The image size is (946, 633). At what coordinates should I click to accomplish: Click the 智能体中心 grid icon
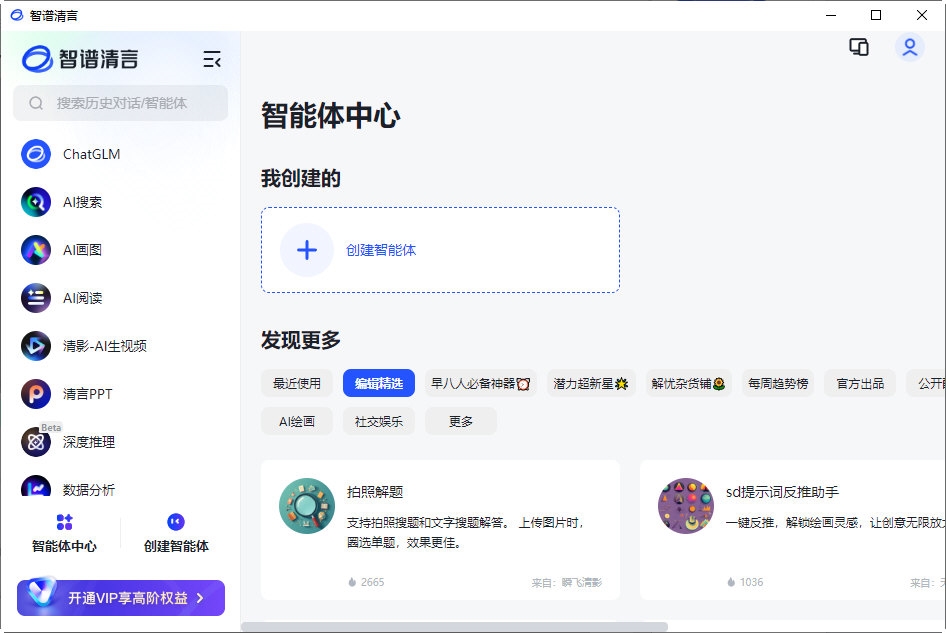[64, 521]
